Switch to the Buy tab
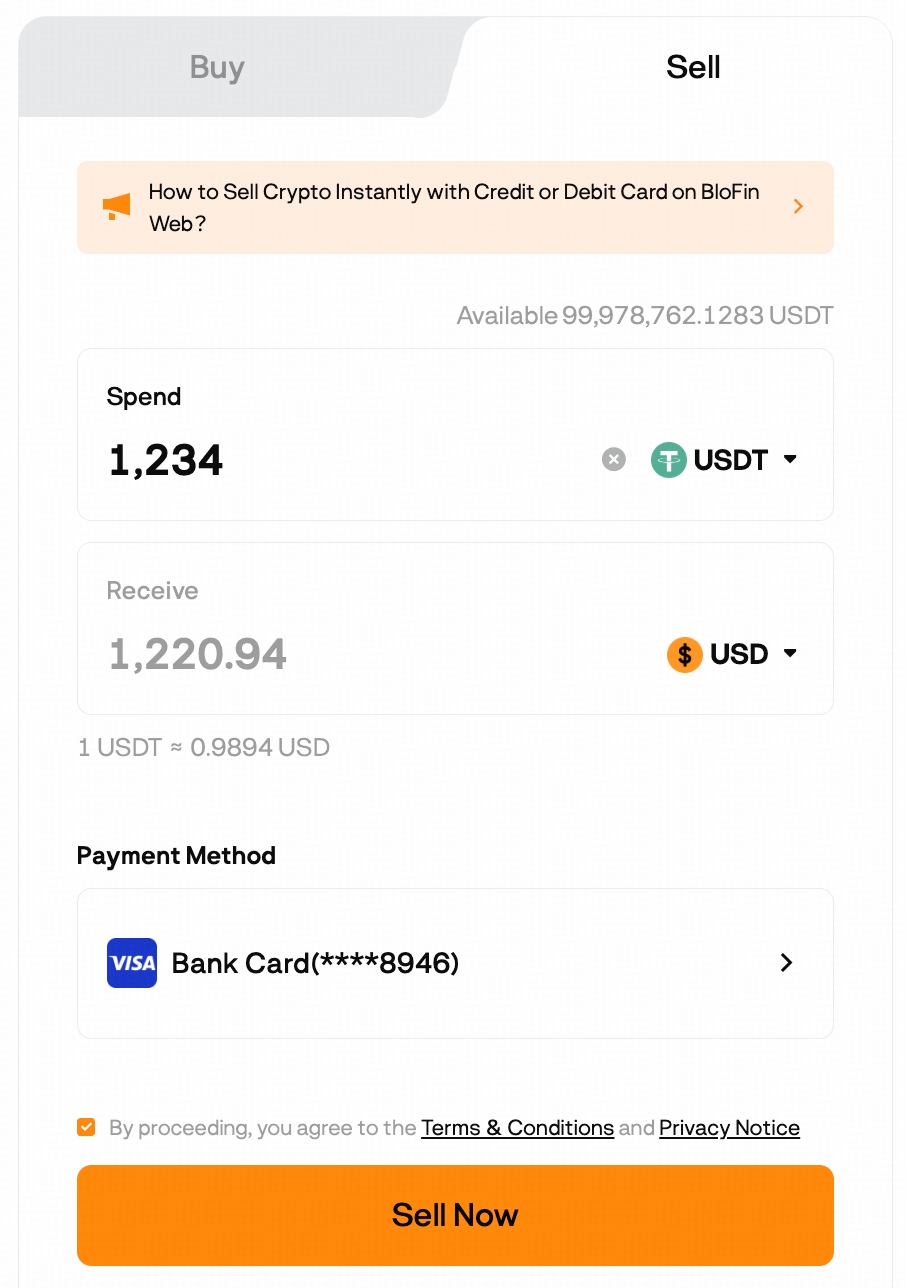Image resolution: width=906 pixels, height=1288 pixels. (216, 67)
